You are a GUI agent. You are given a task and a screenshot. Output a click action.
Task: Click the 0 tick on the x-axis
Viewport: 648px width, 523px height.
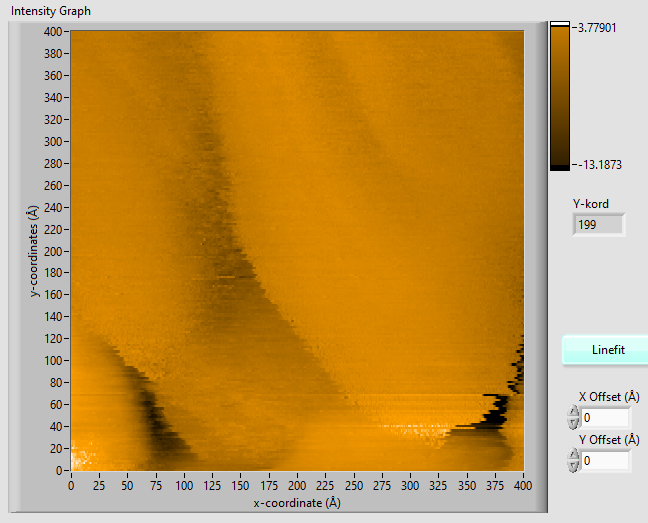tap(70, 486)
